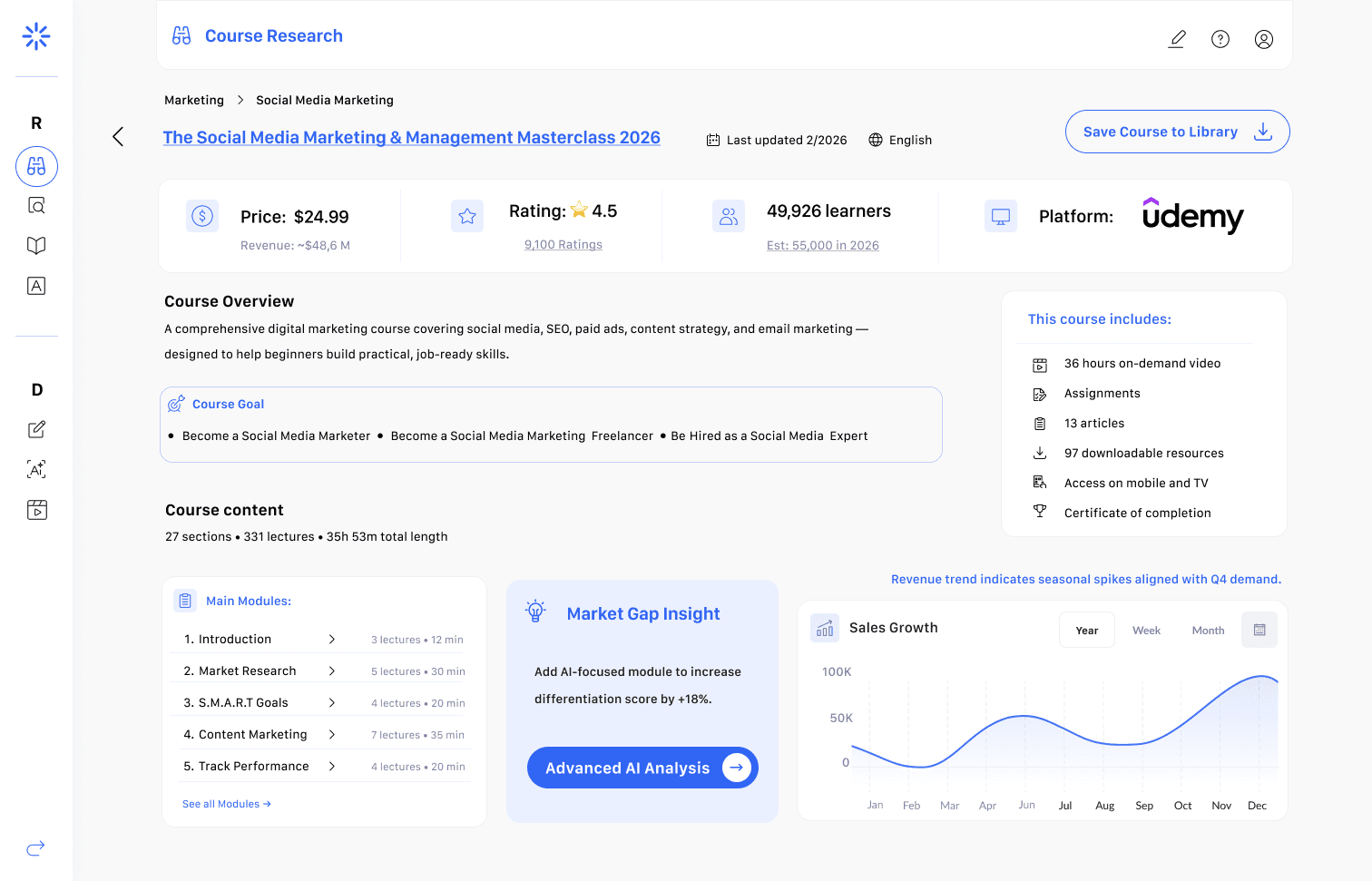Click the Sales Growth chart icon
The image size is (1372, 881).
point(825,628)
